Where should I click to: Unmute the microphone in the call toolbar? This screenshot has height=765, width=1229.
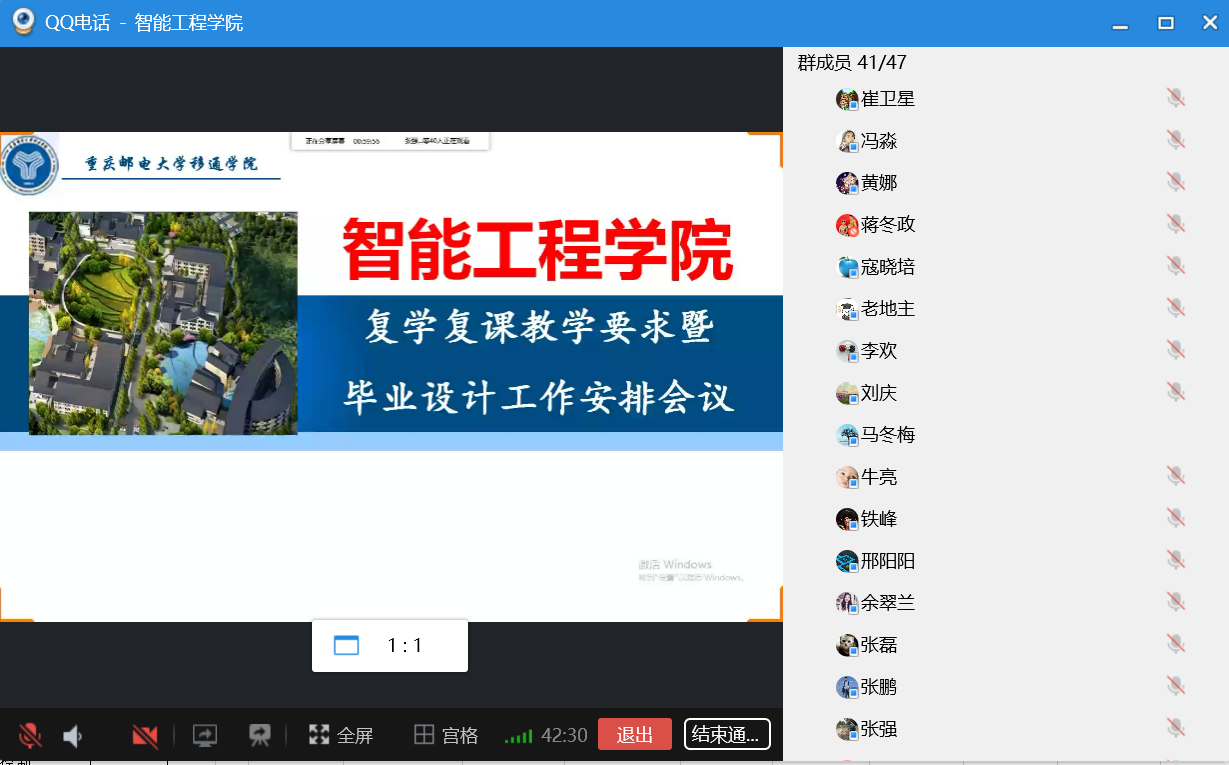30,736
